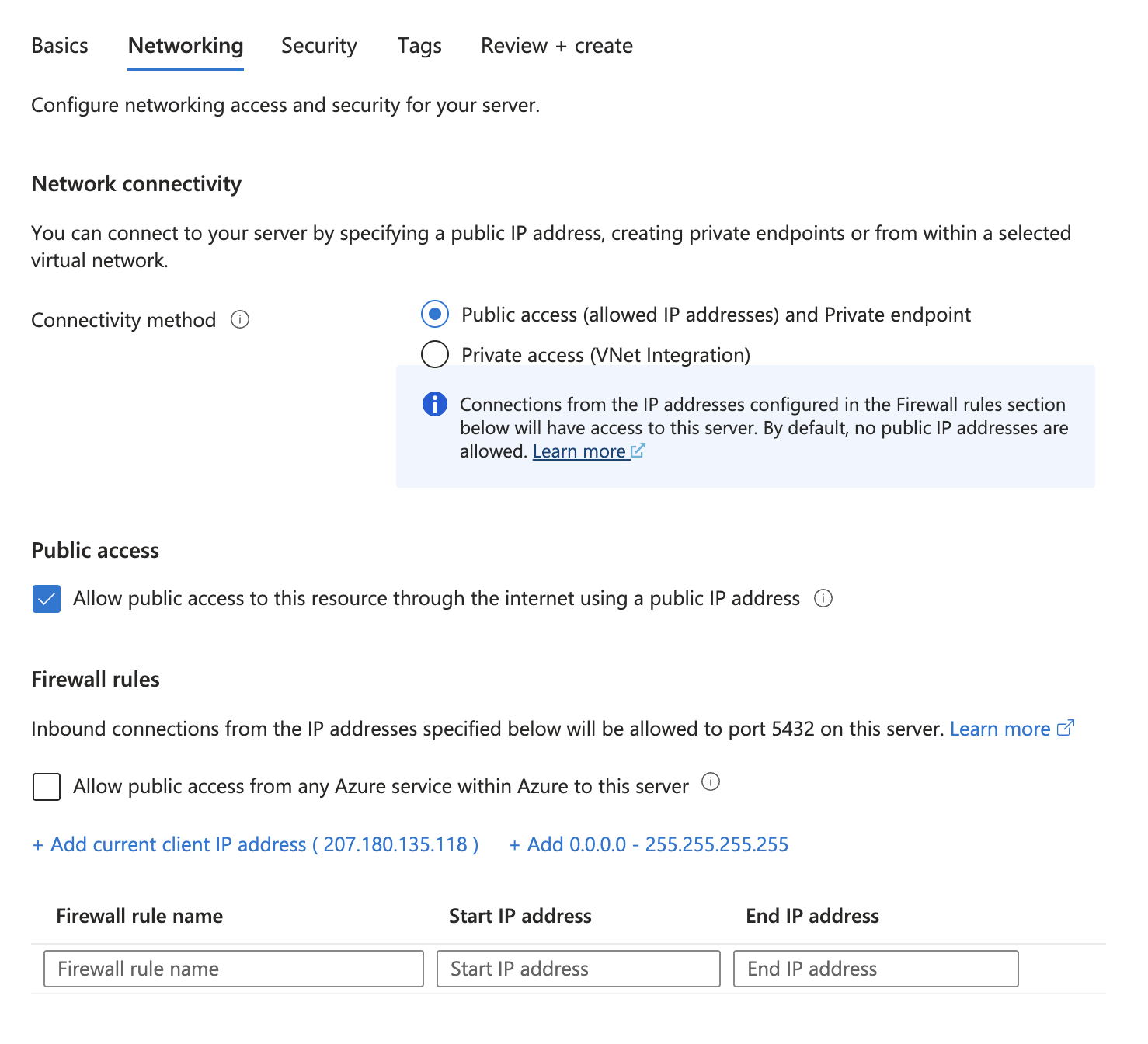Screen dimensions: 1148x1044
Task: Click the End IP address field
Action: [x=875, y=969]
